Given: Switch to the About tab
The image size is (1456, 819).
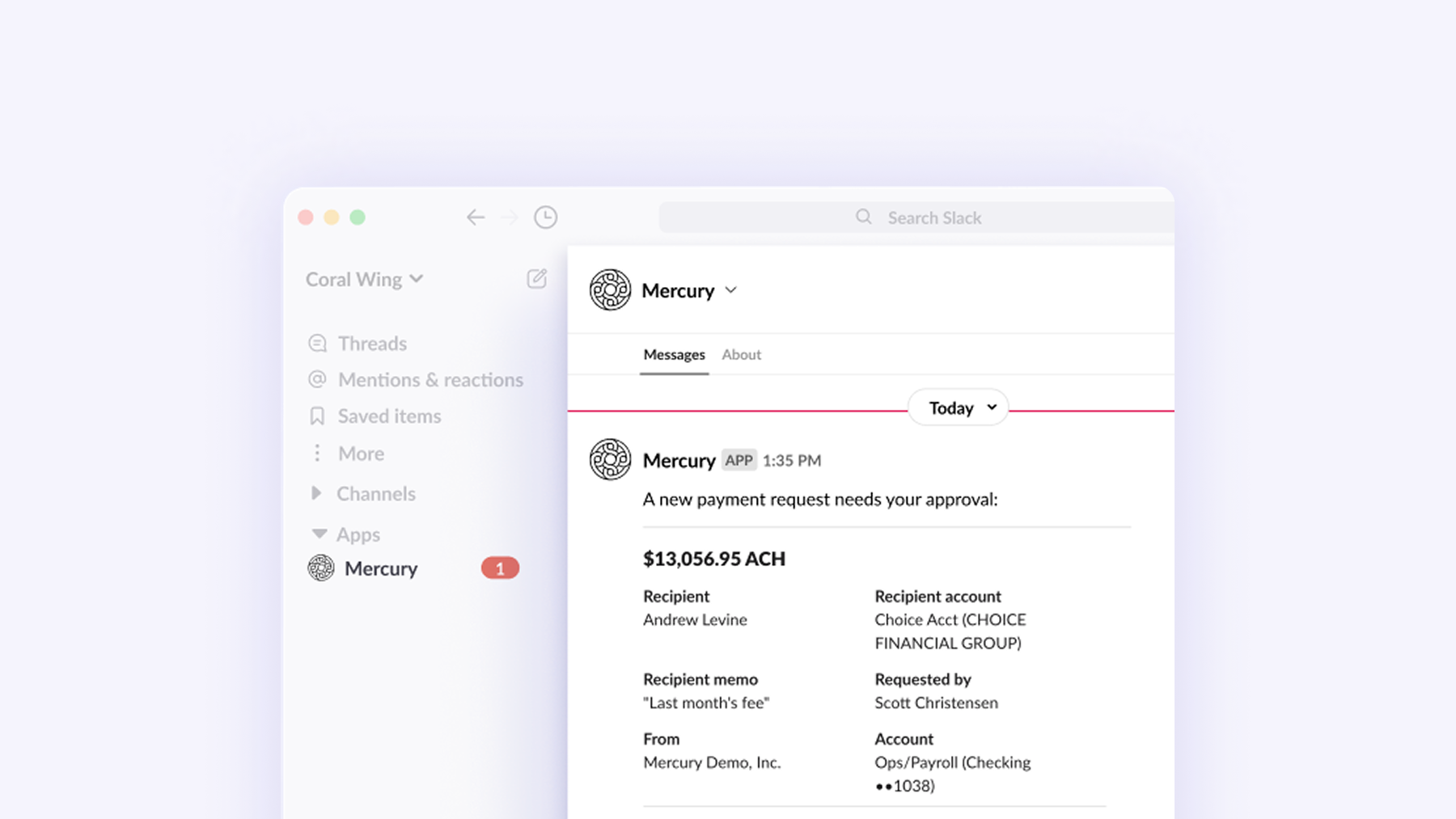Looking at the screenshot, I should [x=742, y=355].
